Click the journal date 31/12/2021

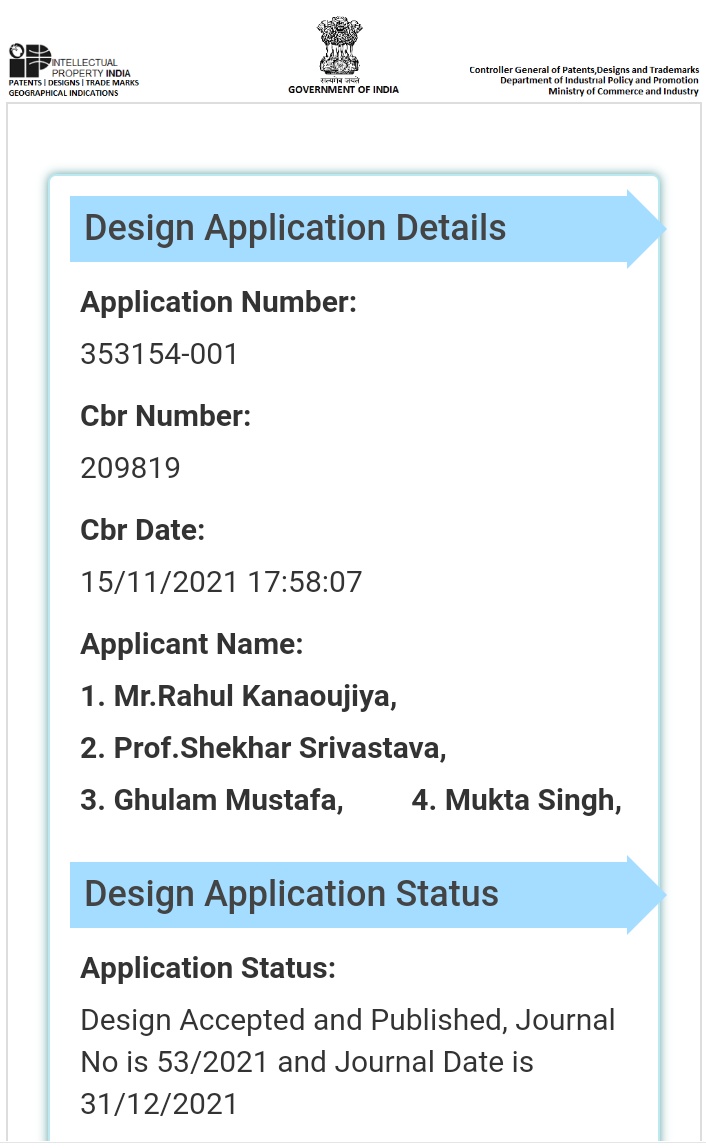coord(159,1105)
